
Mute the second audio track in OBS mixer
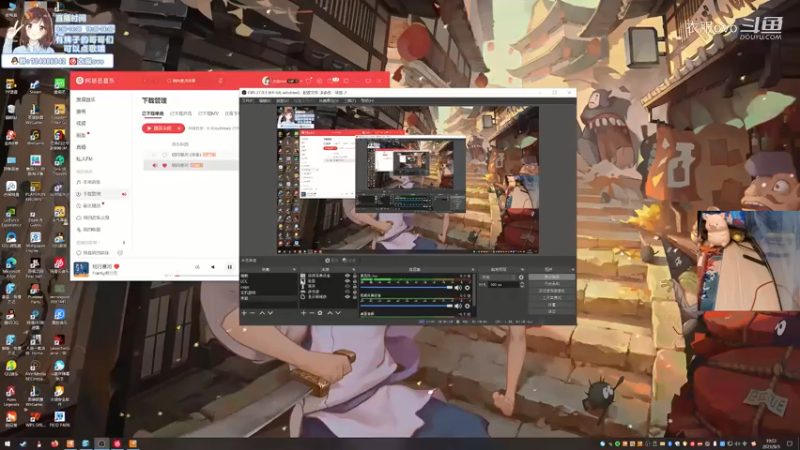point(458,306)
